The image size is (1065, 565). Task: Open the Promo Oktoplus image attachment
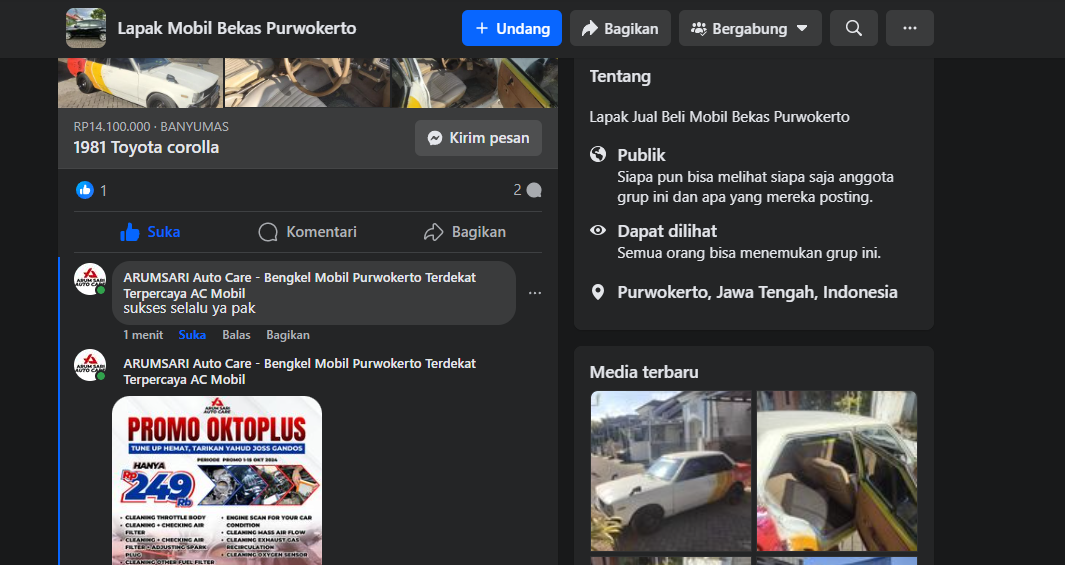point(217,480)
